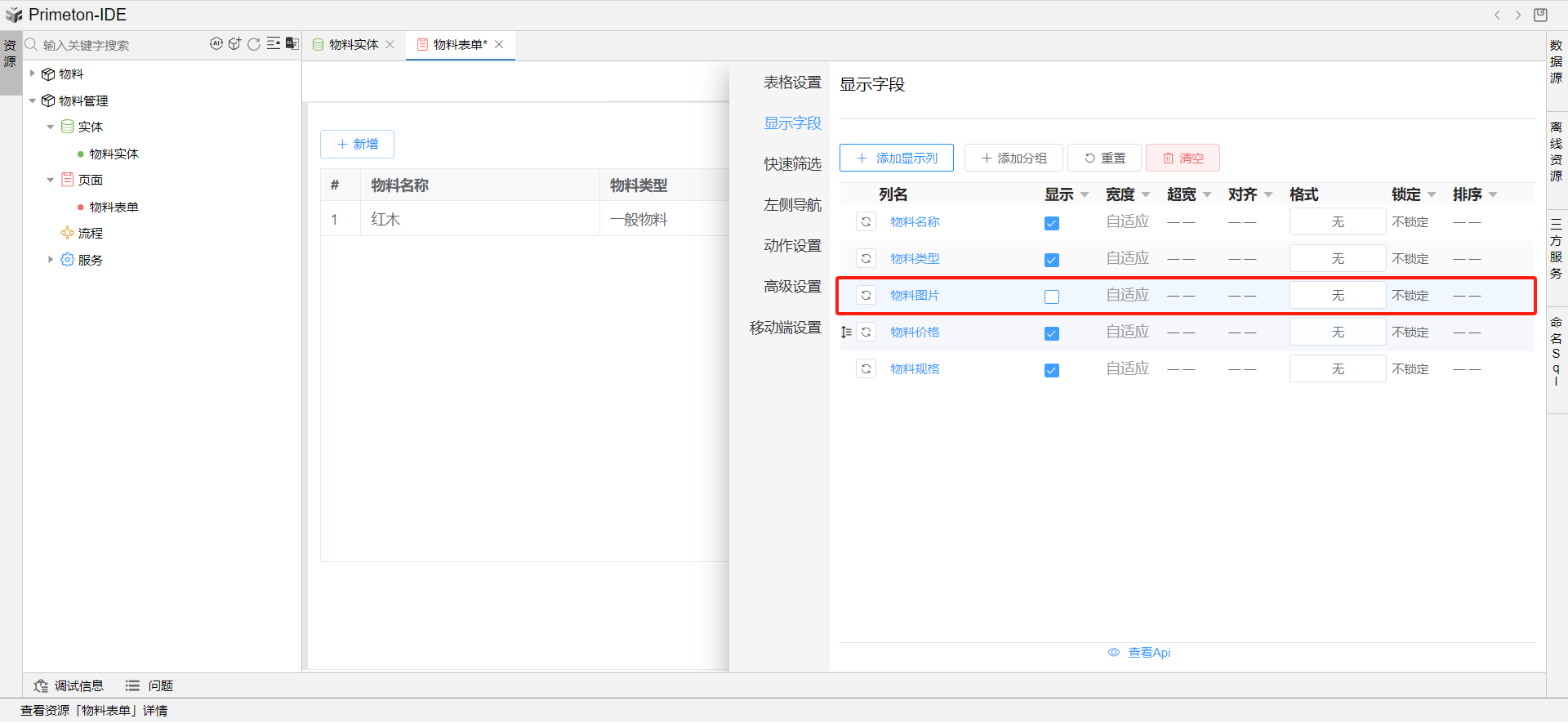Switch to the 物料实体 tab

click(353, 45)
